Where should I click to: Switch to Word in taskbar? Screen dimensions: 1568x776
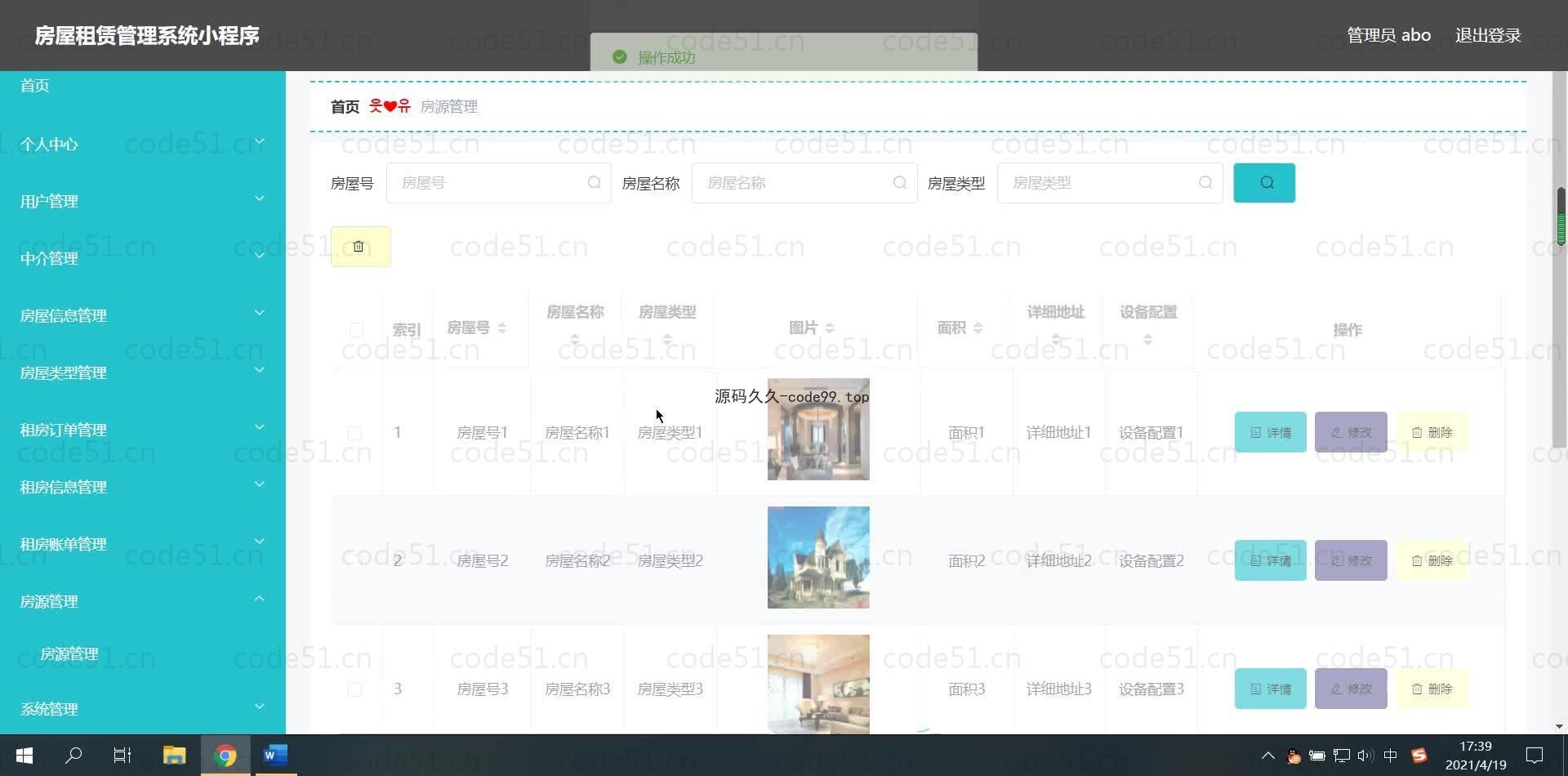click(275, 756)
